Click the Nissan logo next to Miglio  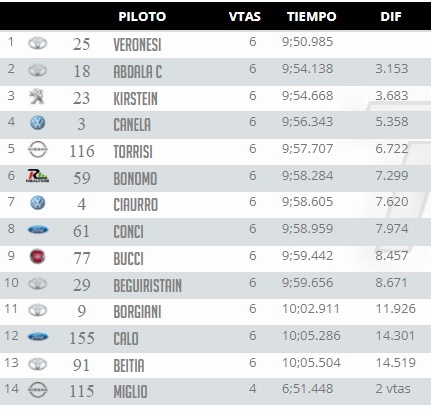[x=38, y=390]
